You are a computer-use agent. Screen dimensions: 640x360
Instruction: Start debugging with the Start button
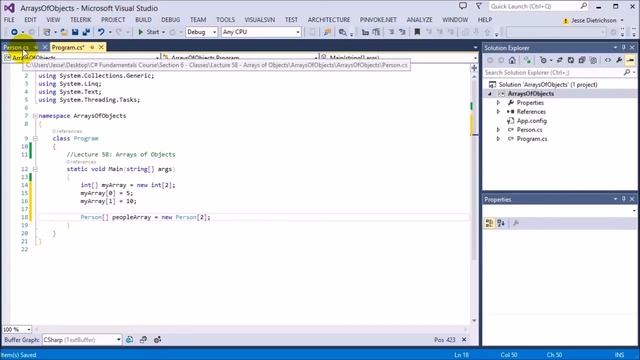[x=149, y=32]
